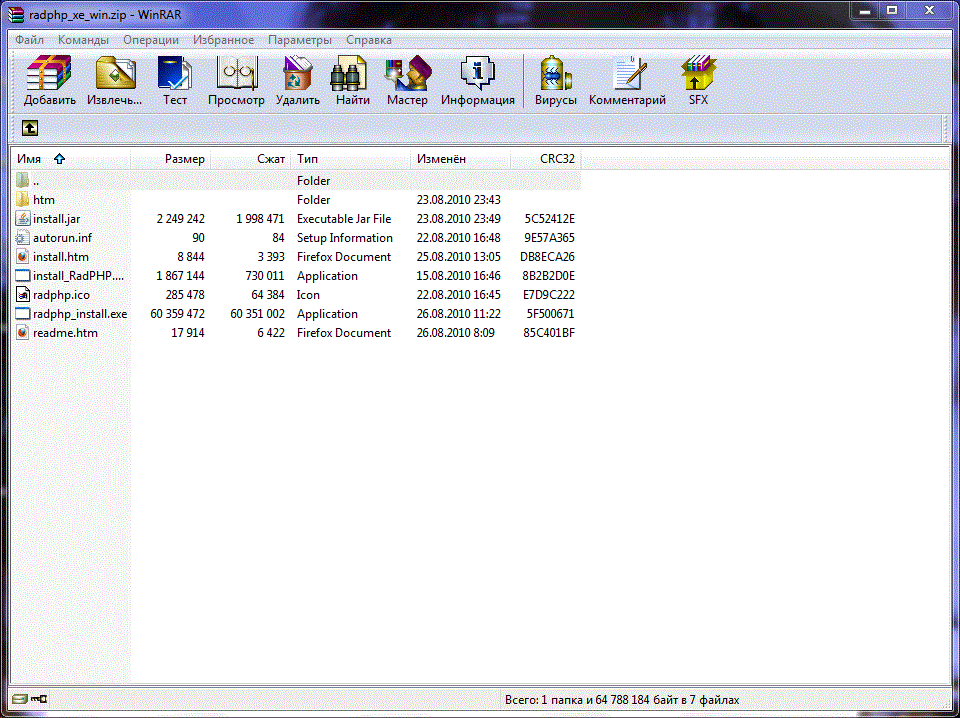The width and height of the screenshot is (960, 718).
Task: Select the autorun.inf gear file icon
Action: click(23, 237)
